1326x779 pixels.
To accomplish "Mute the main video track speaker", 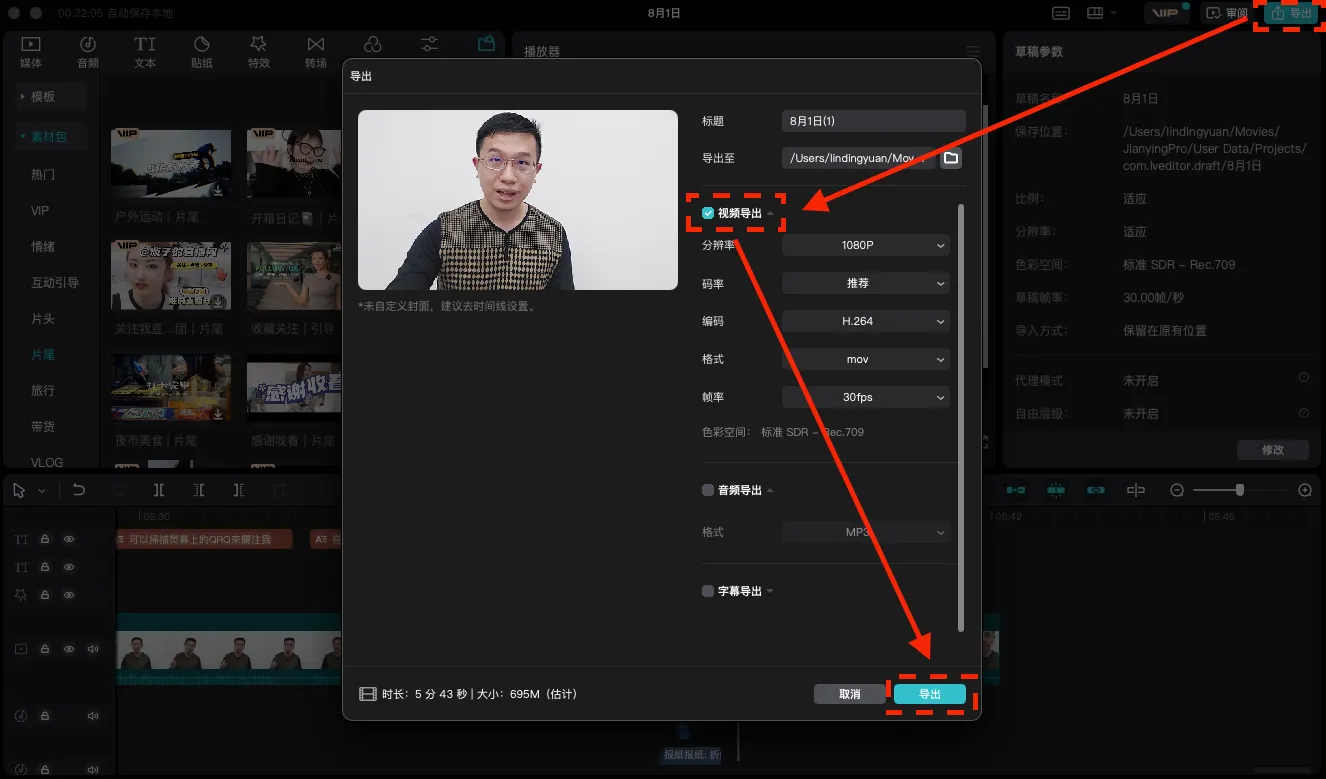I will pos(93,649).
